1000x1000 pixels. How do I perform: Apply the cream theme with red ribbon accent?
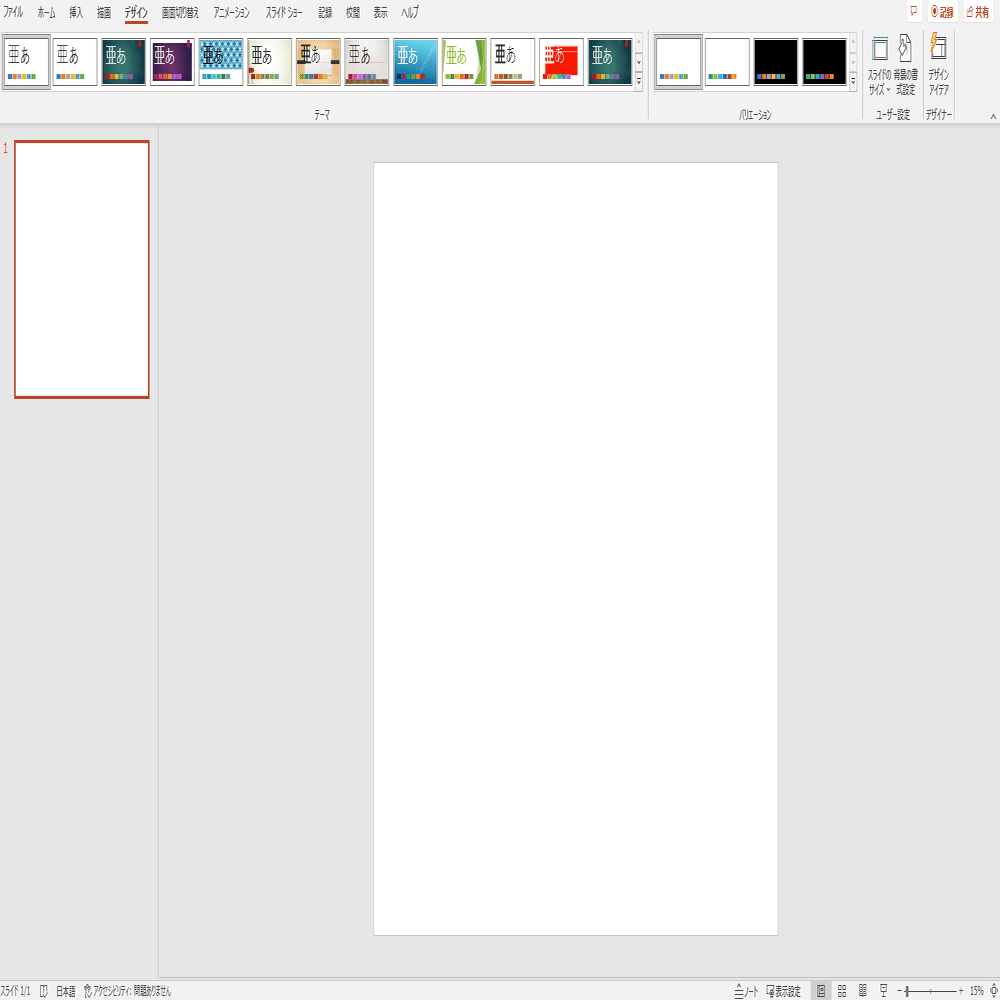[x=269, y=62]
